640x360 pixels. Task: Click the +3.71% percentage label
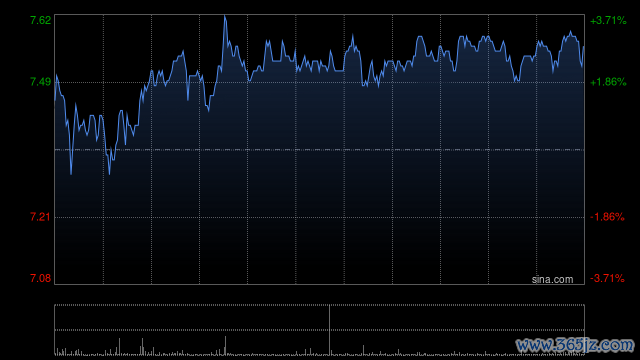[608, 20]
